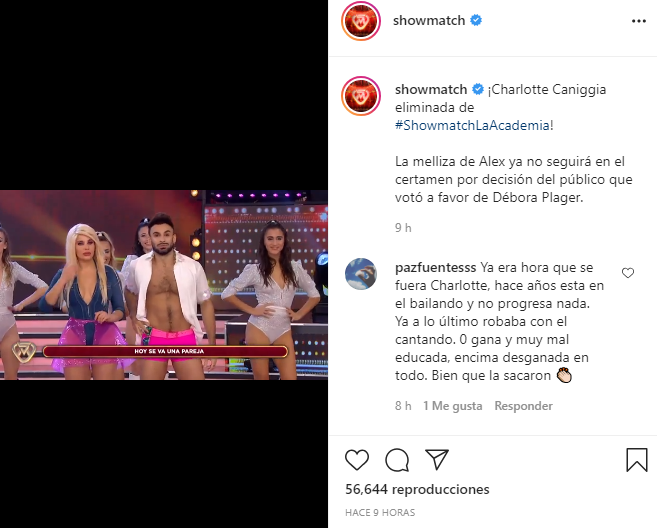Click the verified badge in the header
This screenshot has width=657, height=528.
(x=476, y=20)
